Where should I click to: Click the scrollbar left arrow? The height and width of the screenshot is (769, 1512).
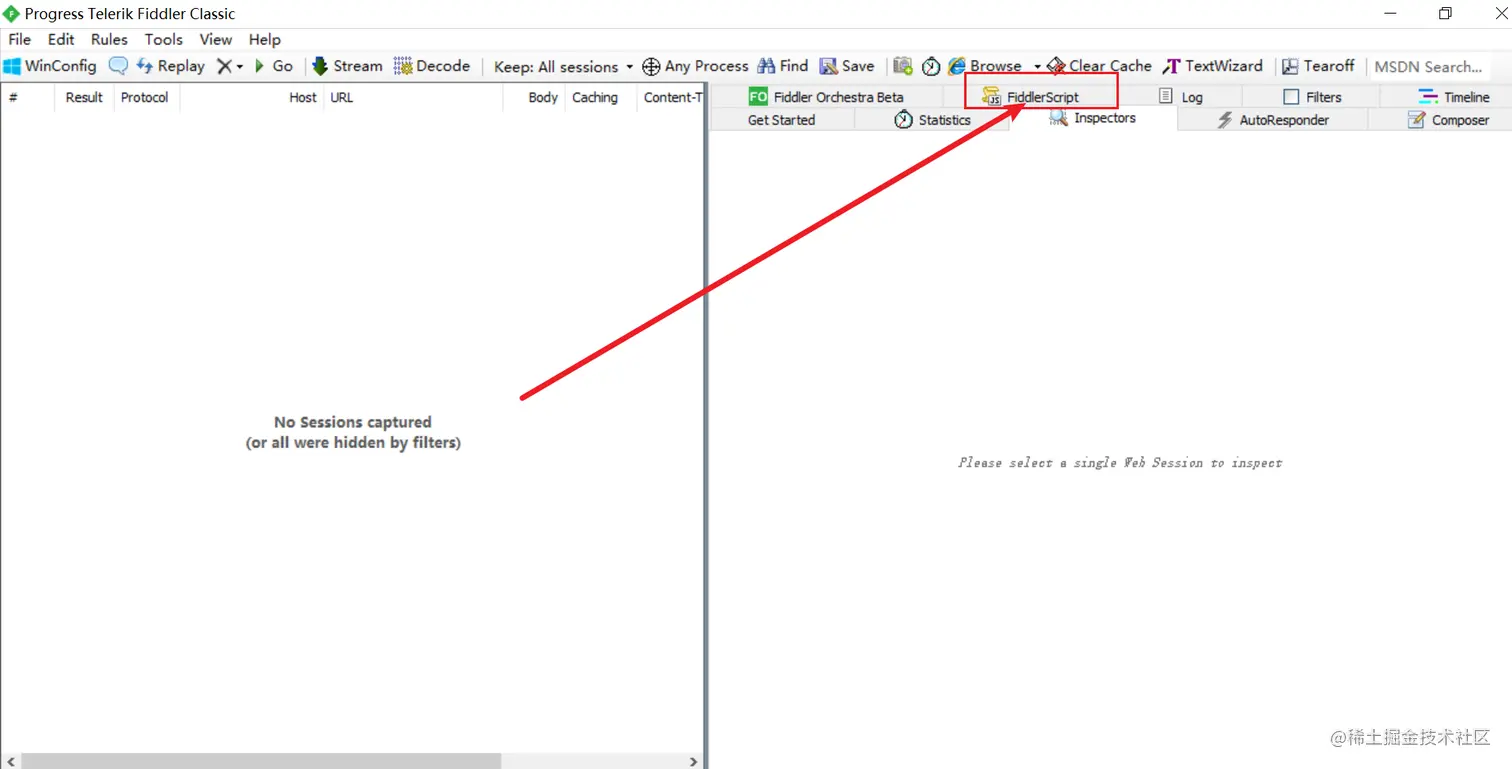(9, 761)
